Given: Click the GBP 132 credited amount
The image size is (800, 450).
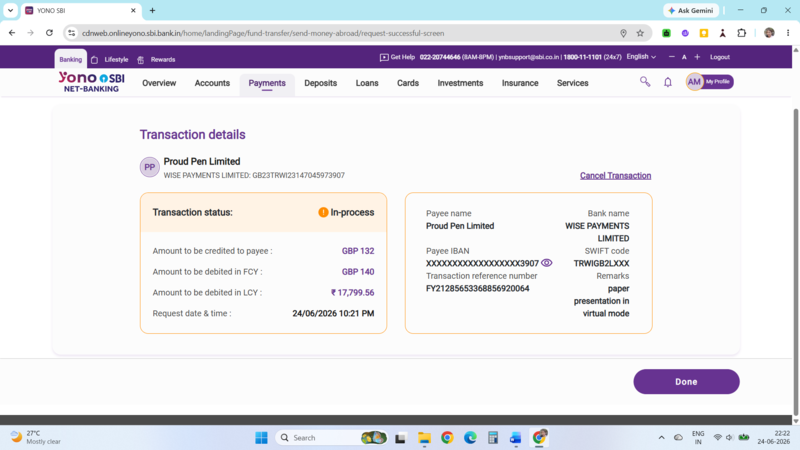Looking at the screenshot, I should [358, 251].
